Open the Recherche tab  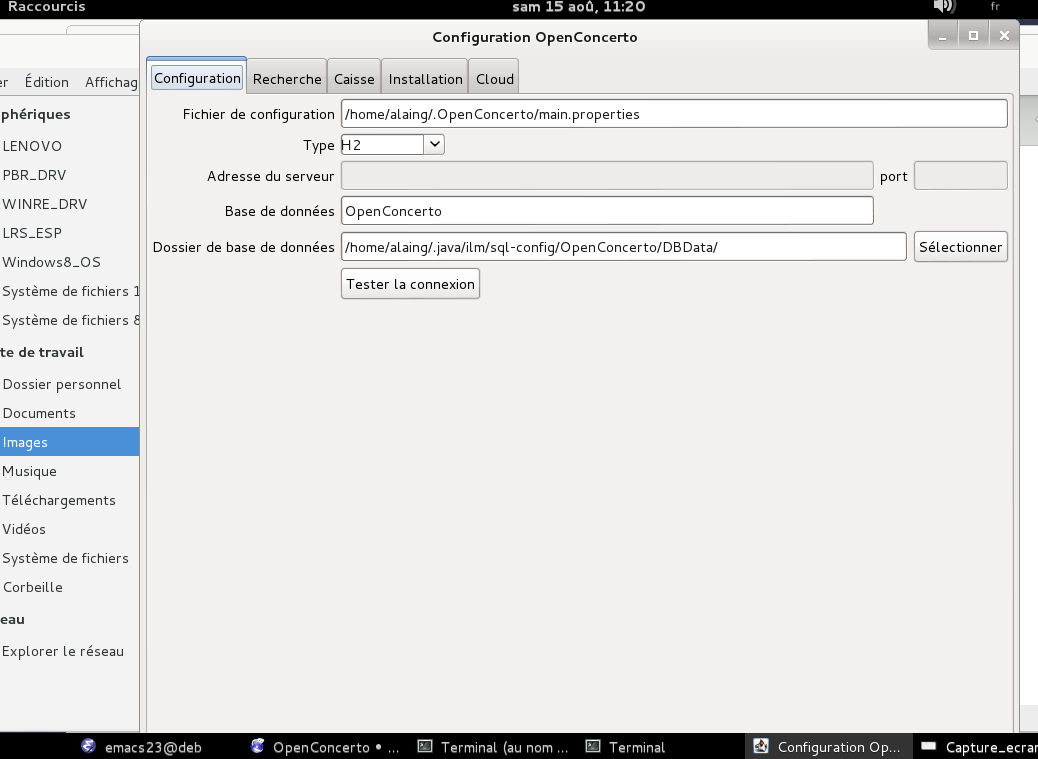tap(287, 79)
